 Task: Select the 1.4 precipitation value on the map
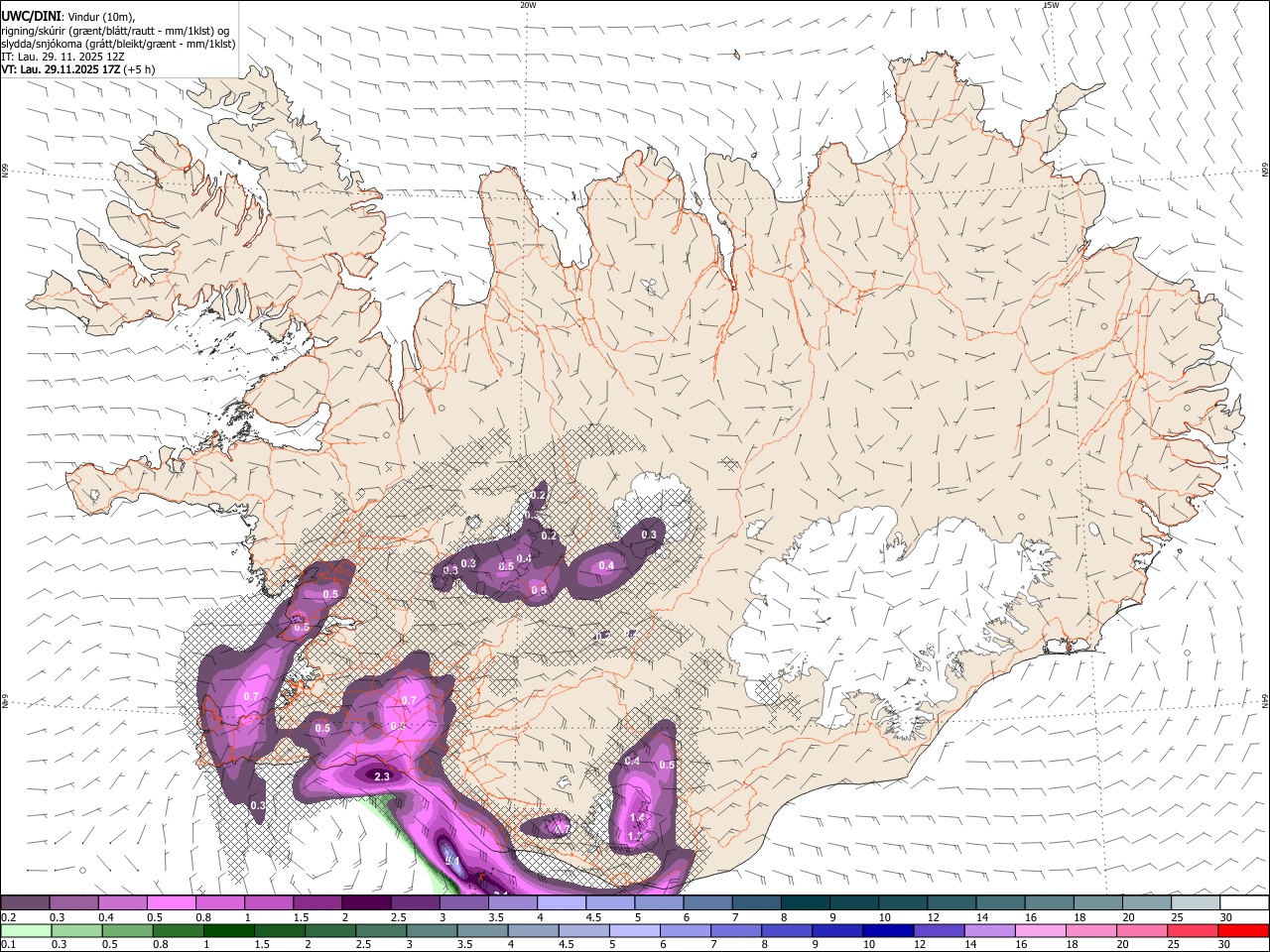pyautogui.click(x=637, y=817)
